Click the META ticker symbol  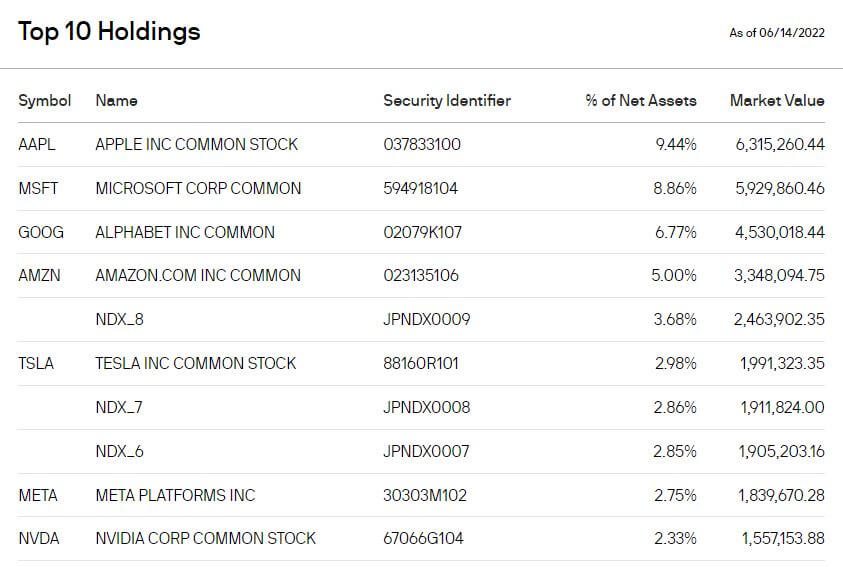38,495
